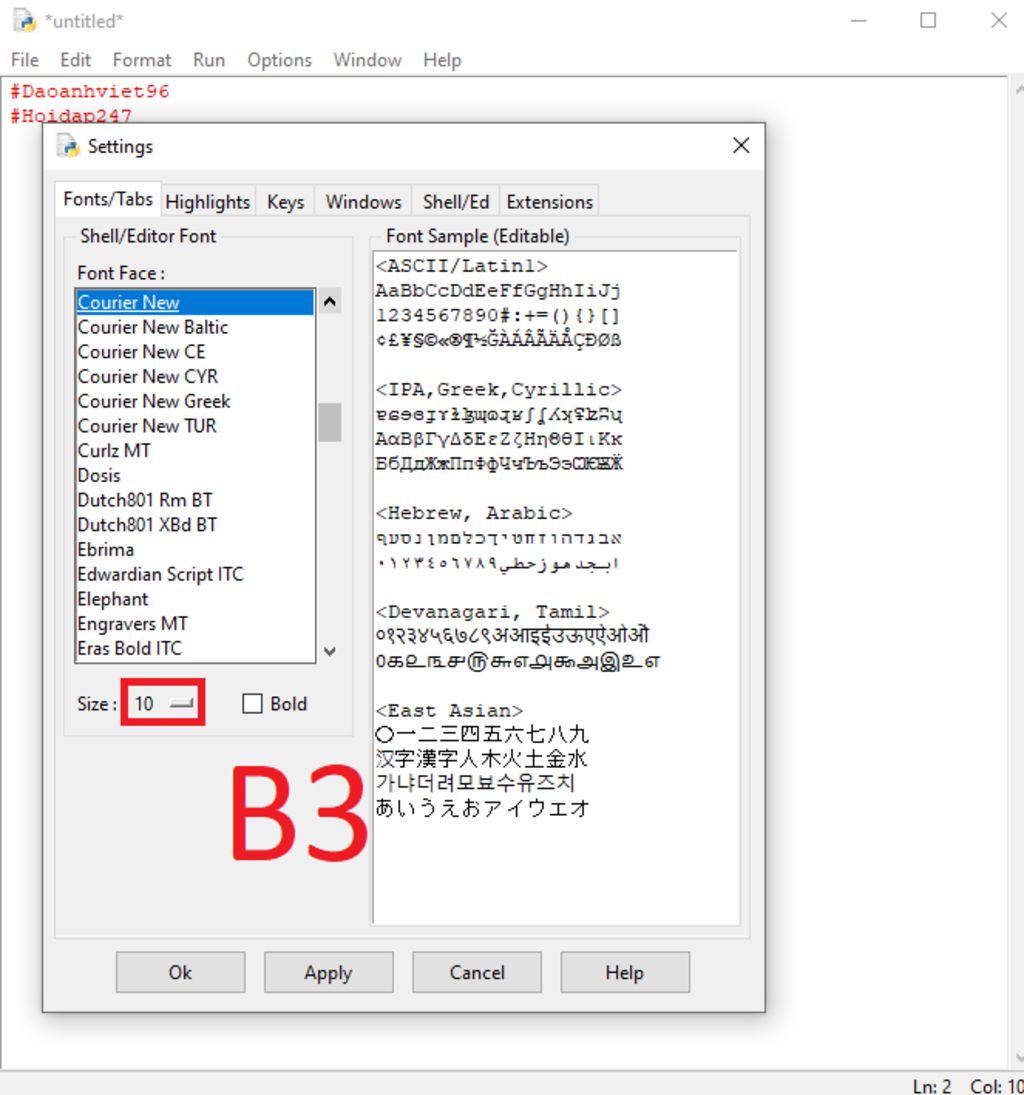
Task: Enable the Bold checkbox
Action: [x=252, y=704]
